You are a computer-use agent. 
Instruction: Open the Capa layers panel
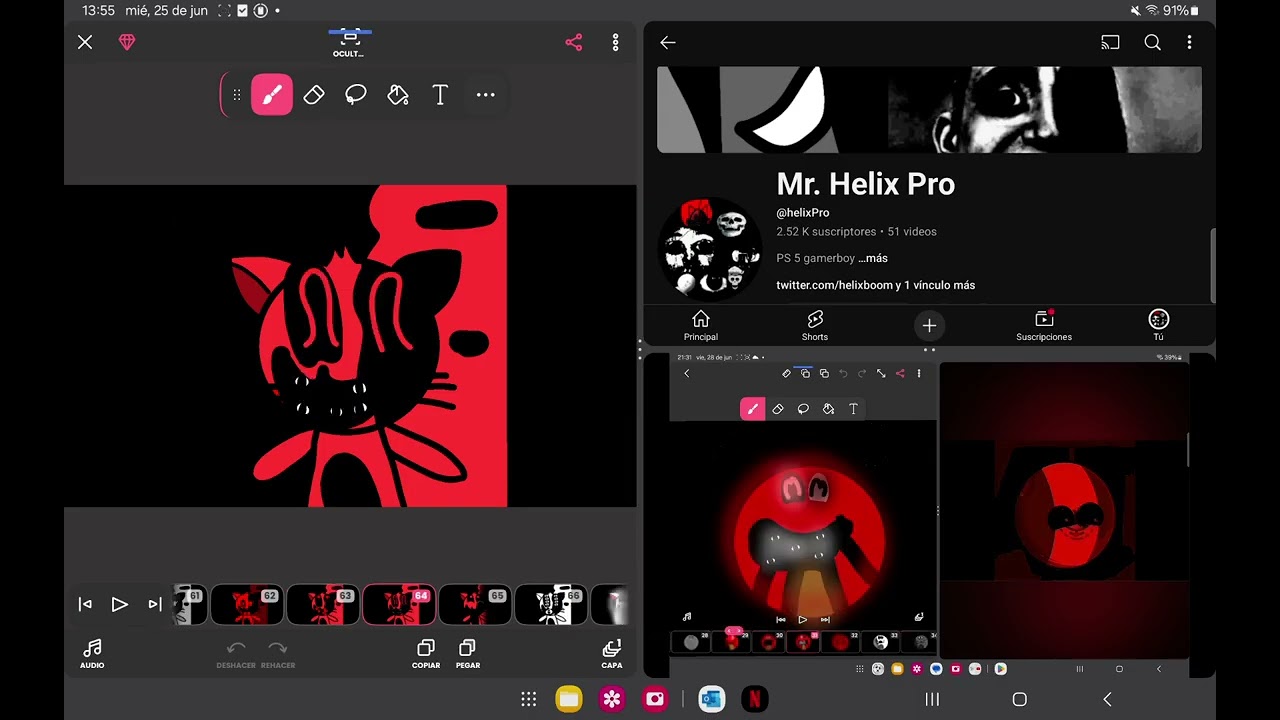coord(612,654)
